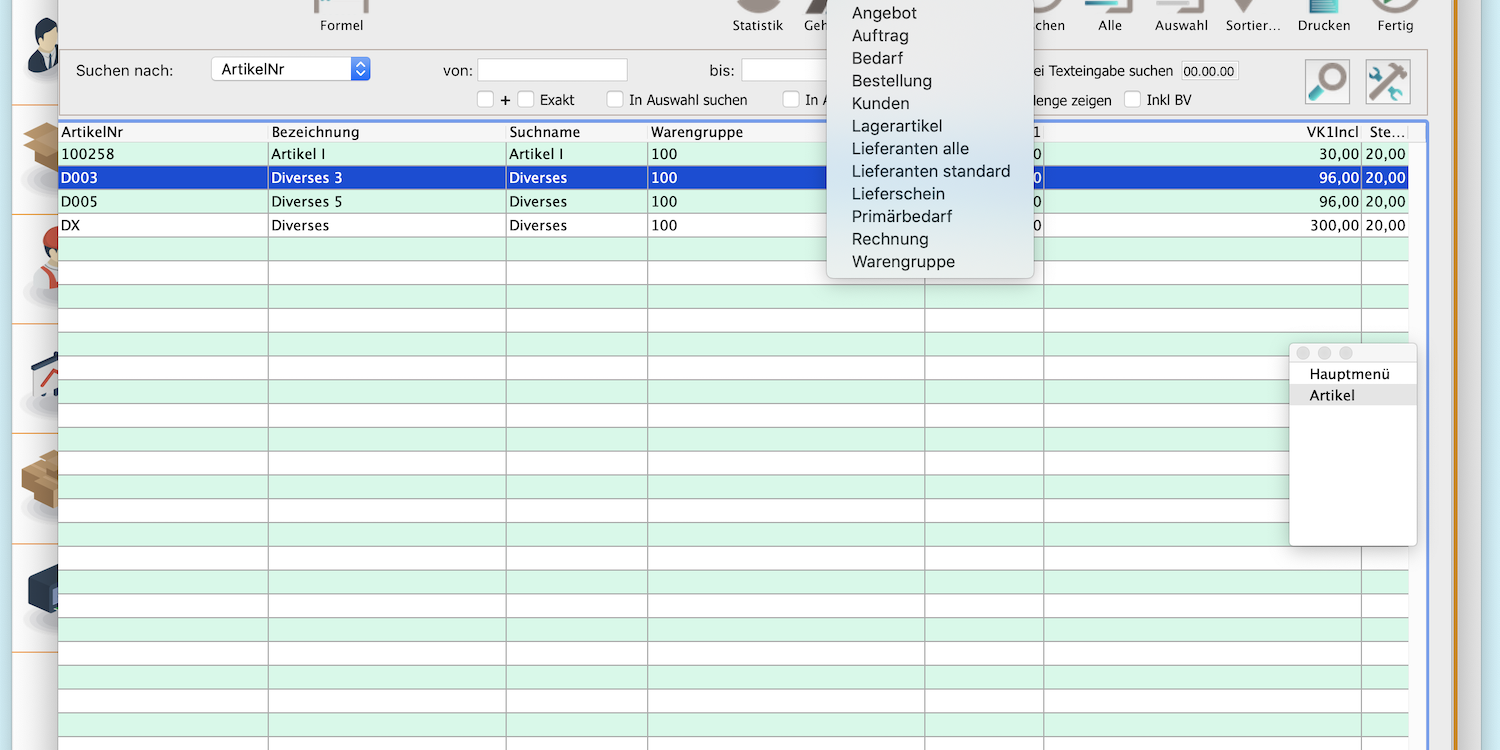Click the Bezeichnung cell Diverses 5
Viewport: 1500px width, 750px height.
pos(387,202)
